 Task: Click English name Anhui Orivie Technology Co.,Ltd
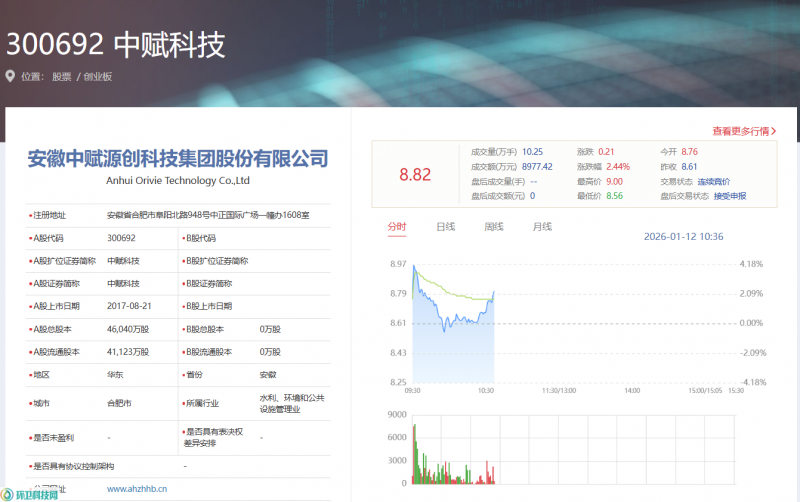(178, 181)
